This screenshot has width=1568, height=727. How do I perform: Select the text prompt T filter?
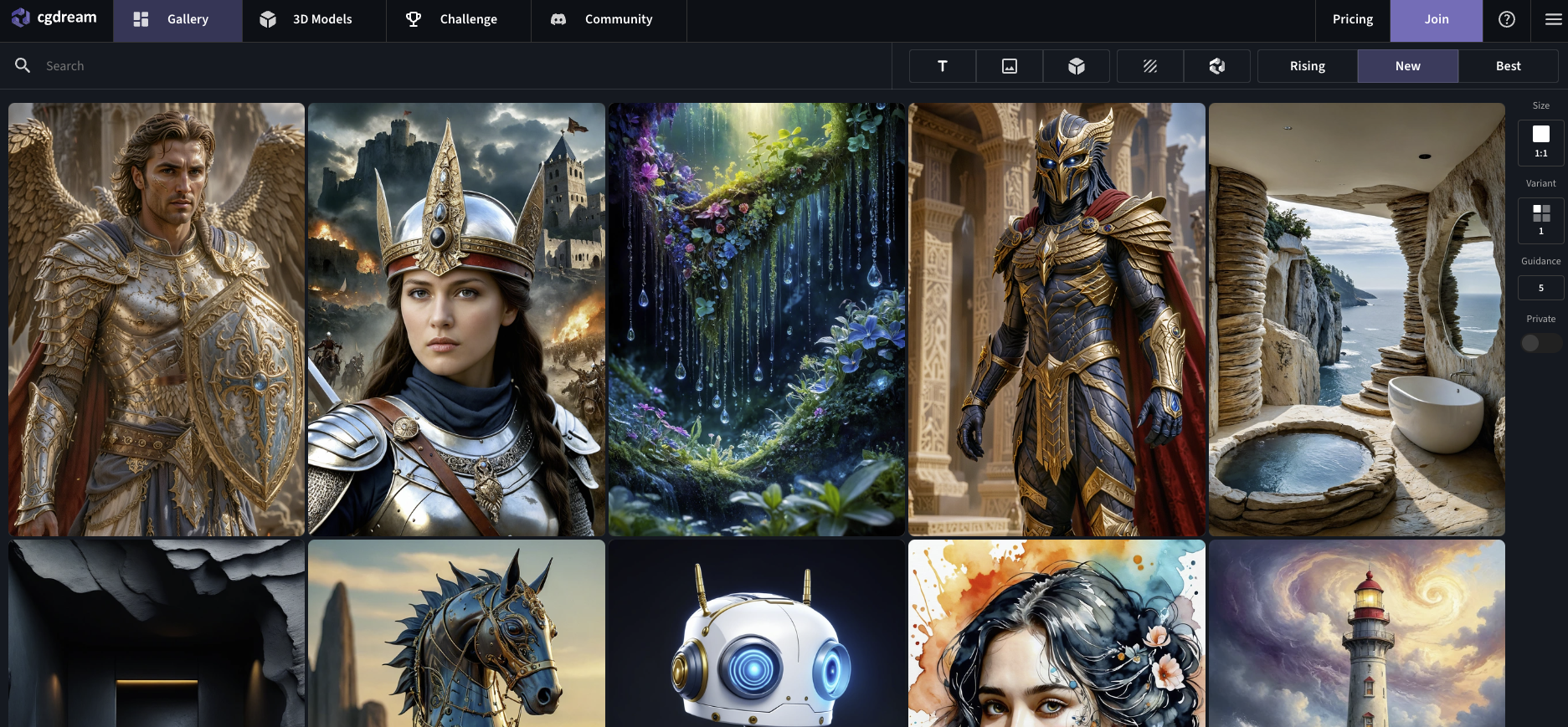pos(943,66)
